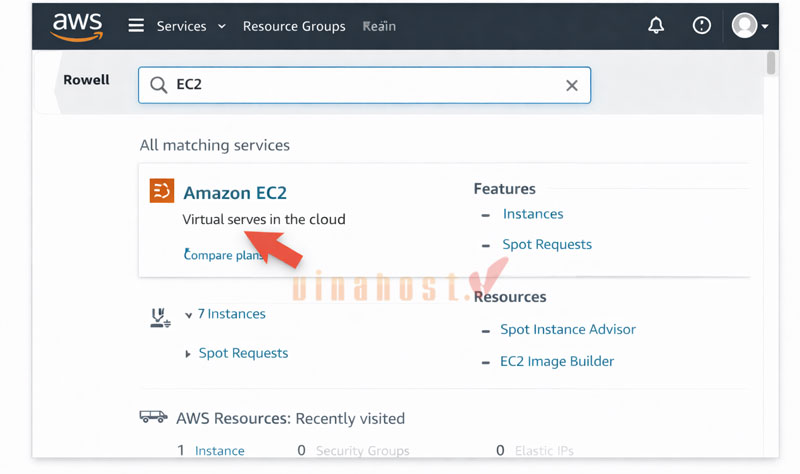Click the AWS logo

77,26
